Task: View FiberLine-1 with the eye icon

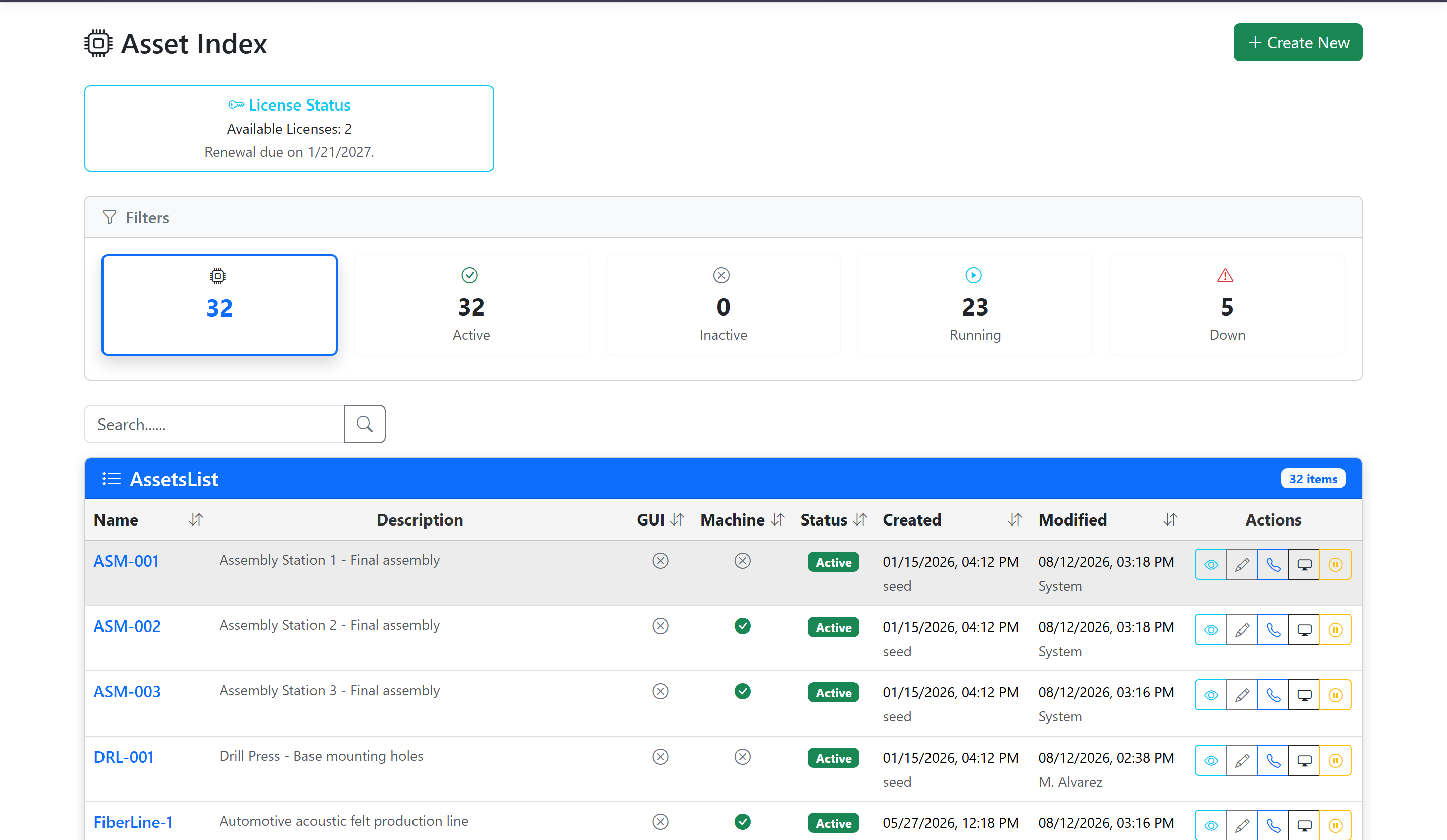Action: (1211, 825)
